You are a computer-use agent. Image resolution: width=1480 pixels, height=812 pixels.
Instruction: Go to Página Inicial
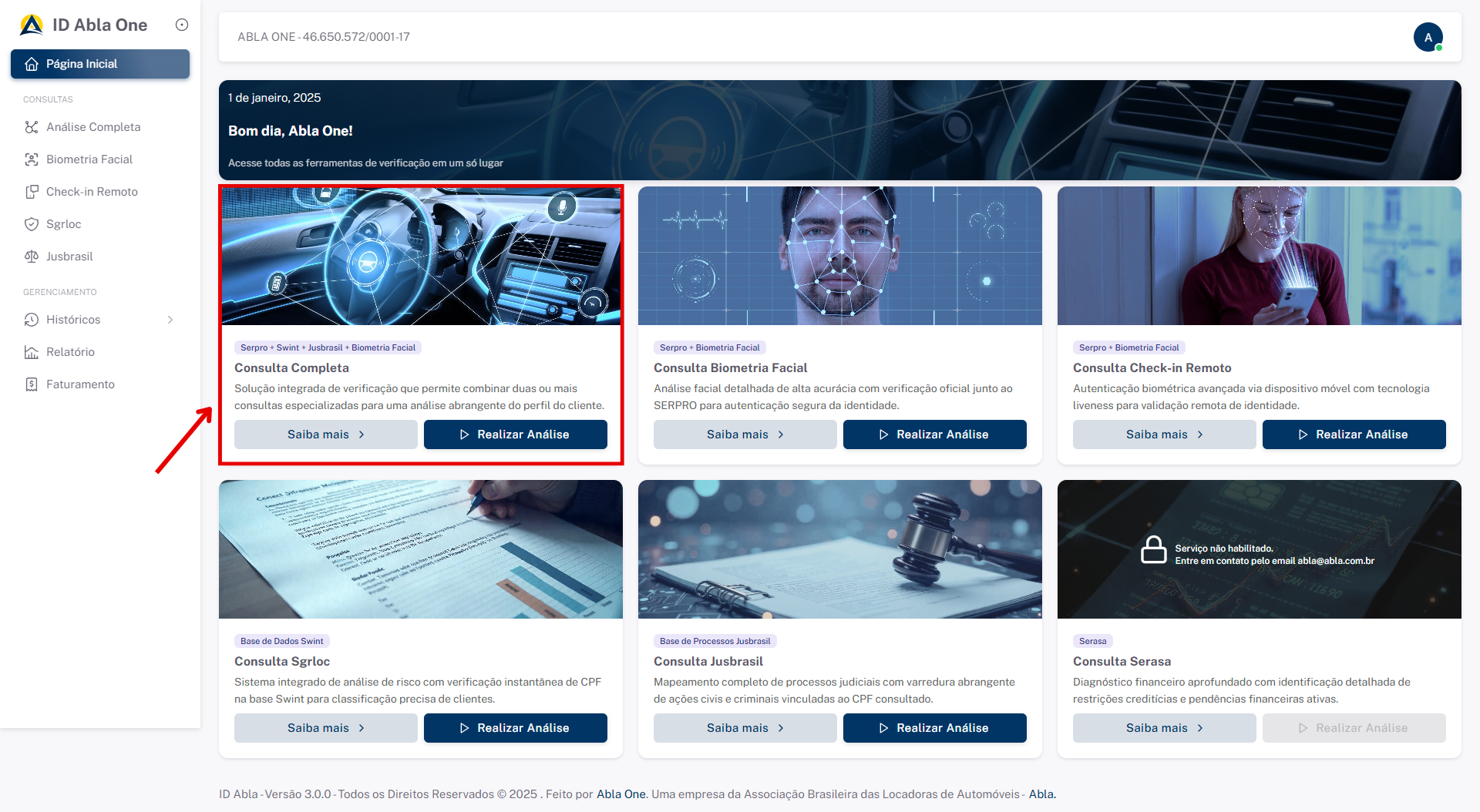pos(100,64)
